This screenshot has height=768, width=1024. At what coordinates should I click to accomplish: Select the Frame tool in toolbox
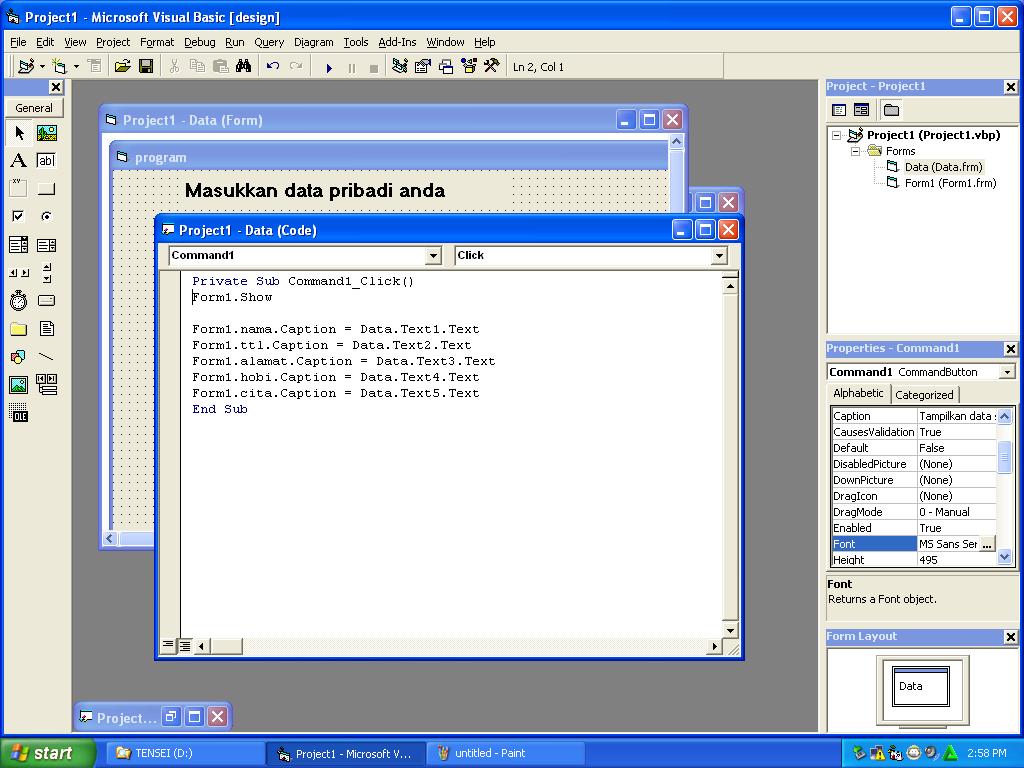(18, 189)
